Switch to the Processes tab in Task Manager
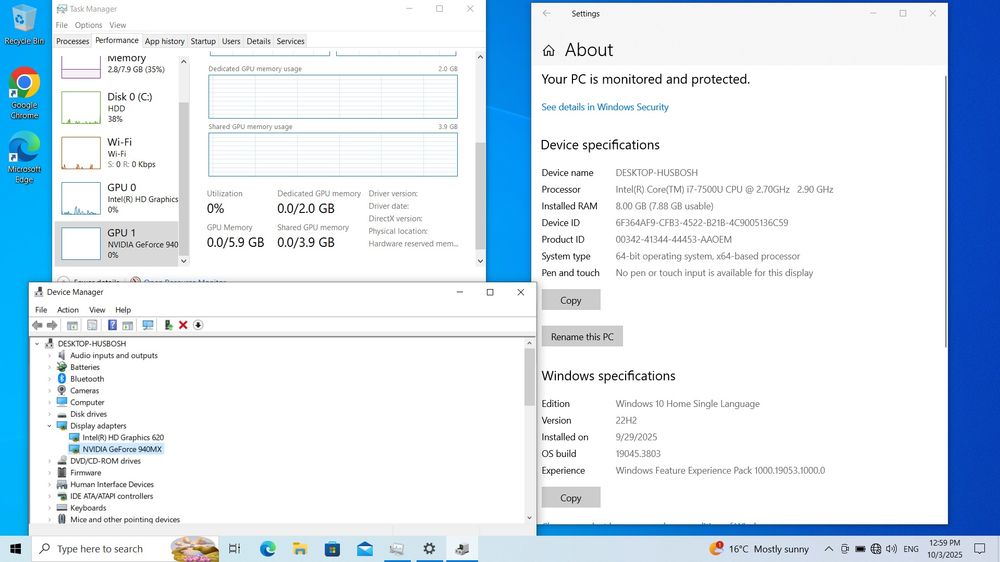The height and width of the screenshot is (562, 1000). click(x=73, y=41)
